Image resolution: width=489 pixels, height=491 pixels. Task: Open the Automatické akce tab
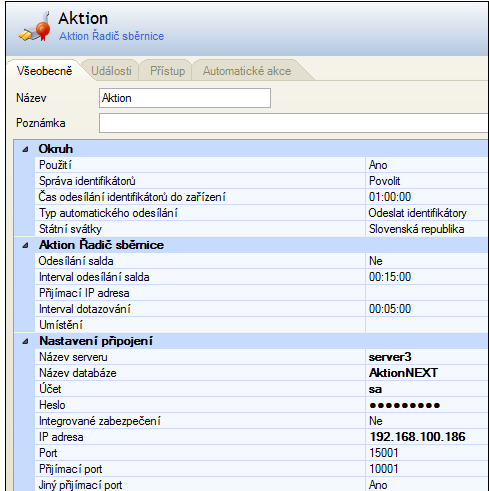[247, 71]
